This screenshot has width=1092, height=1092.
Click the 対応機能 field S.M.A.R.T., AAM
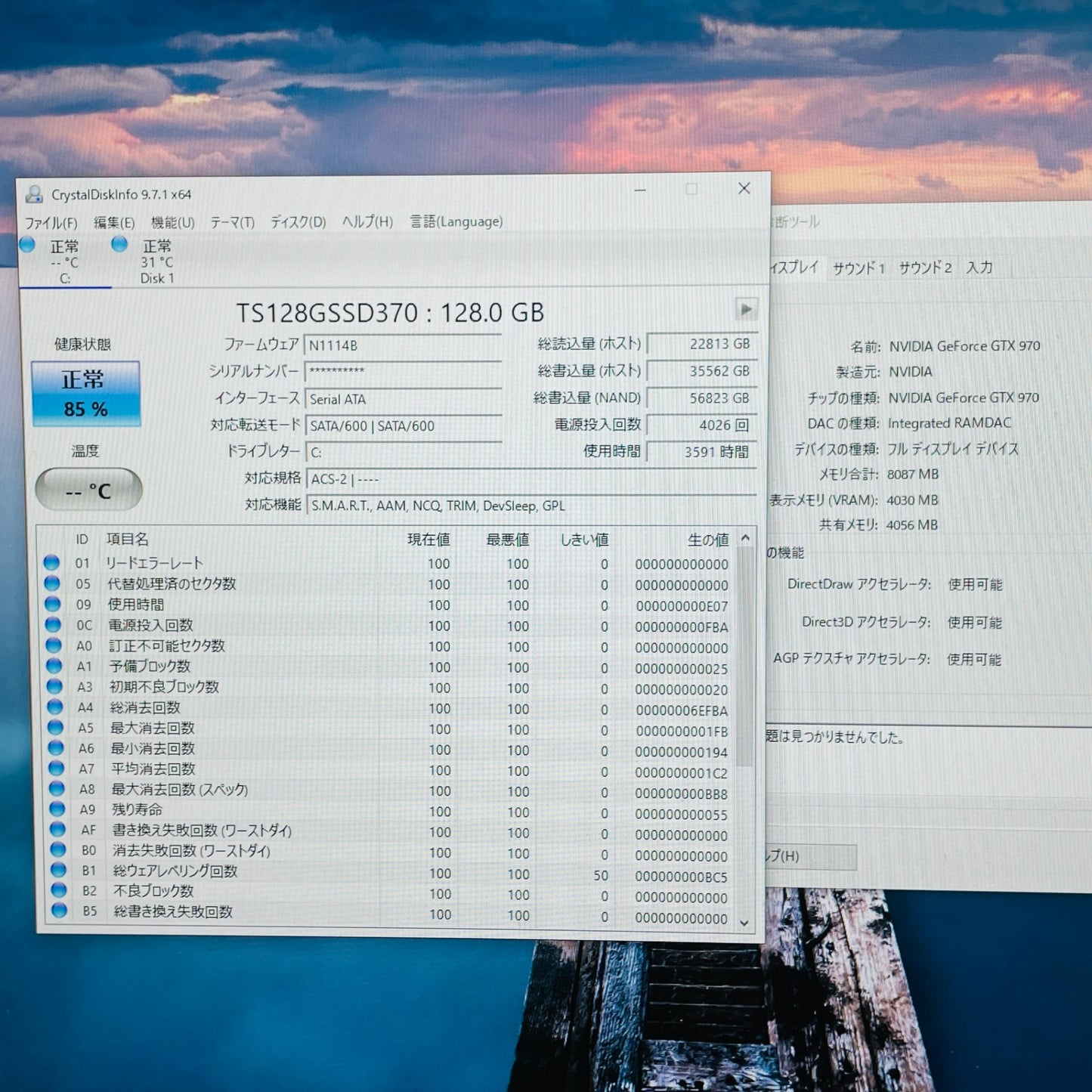(x=532, y=506)
